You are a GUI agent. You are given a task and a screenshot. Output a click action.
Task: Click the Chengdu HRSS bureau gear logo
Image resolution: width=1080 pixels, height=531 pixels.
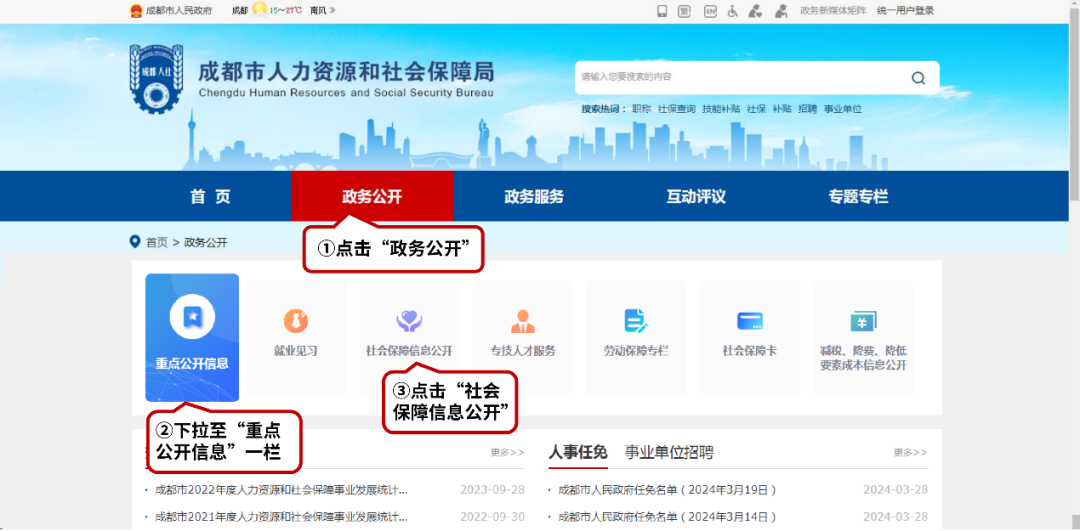point(156,78)
